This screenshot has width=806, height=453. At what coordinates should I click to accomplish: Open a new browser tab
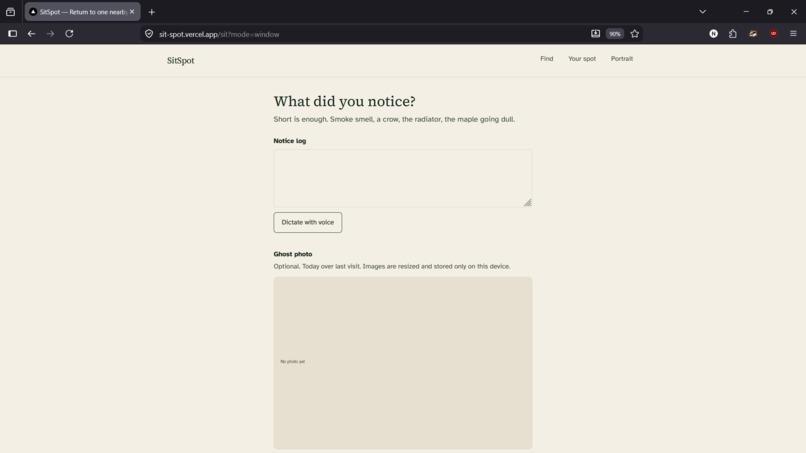coord(152,12)
